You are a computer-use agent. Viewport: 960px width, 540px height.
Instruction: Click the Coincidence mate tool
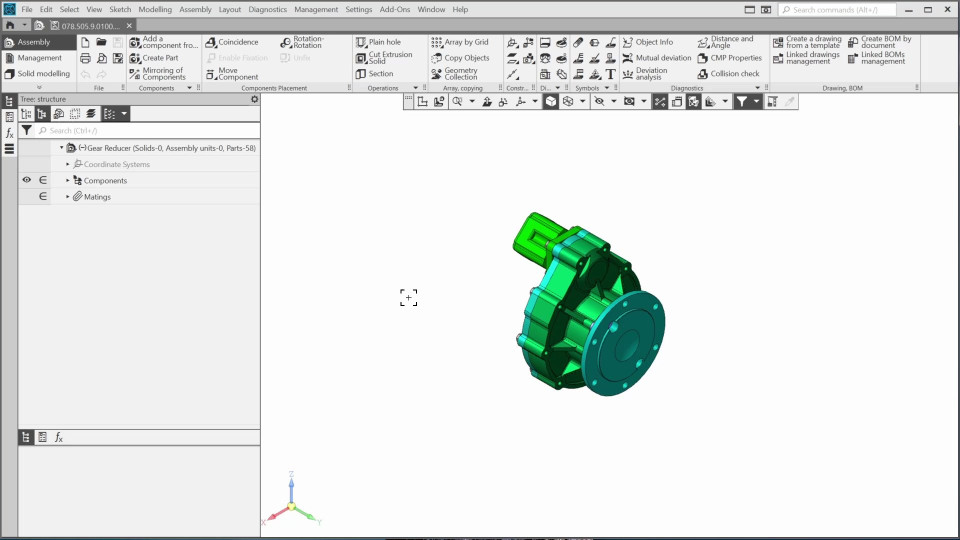pyautogui.click(x=232, y=42)
